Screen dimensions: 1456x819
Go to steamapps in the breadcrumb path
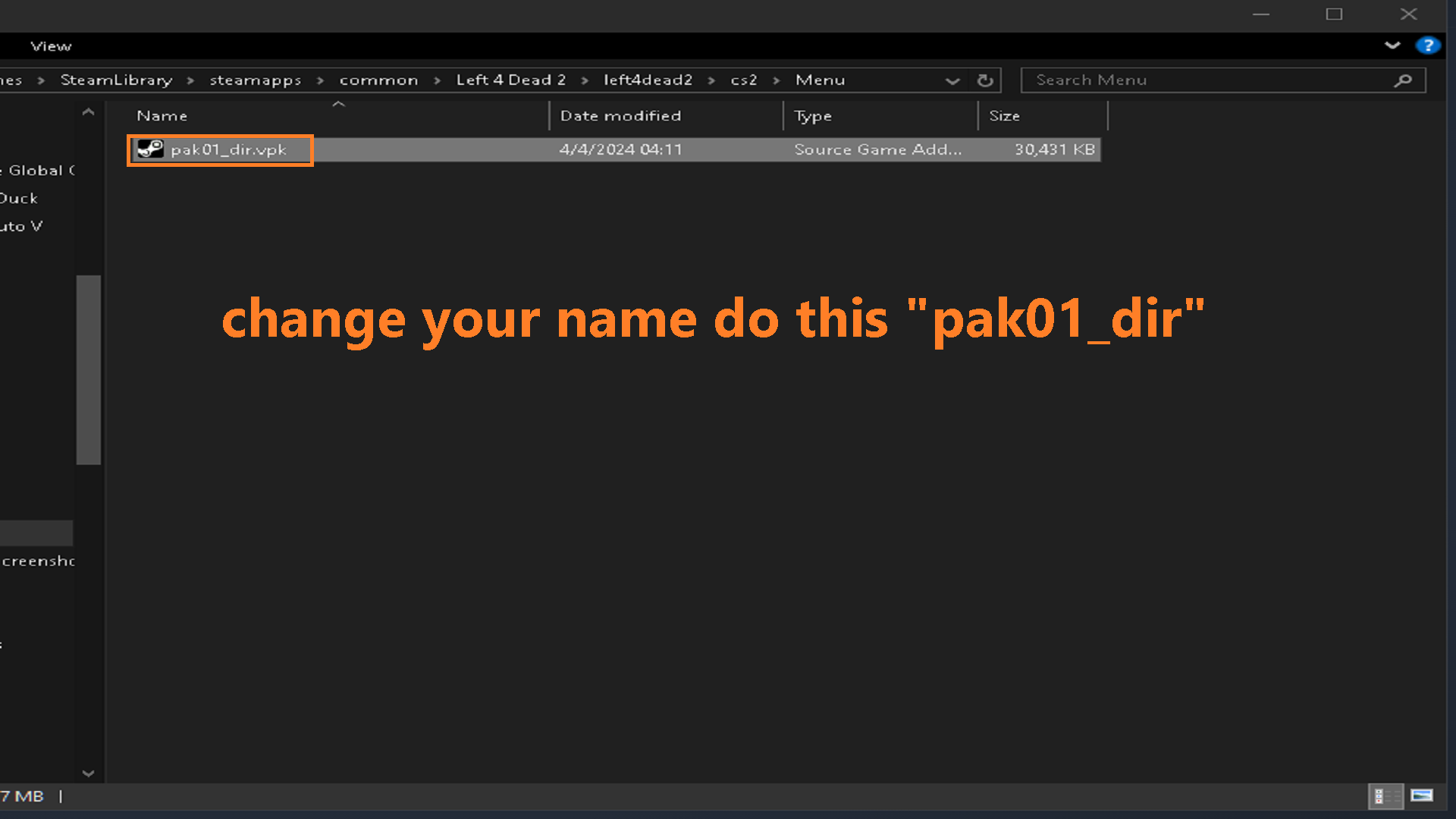255,80
